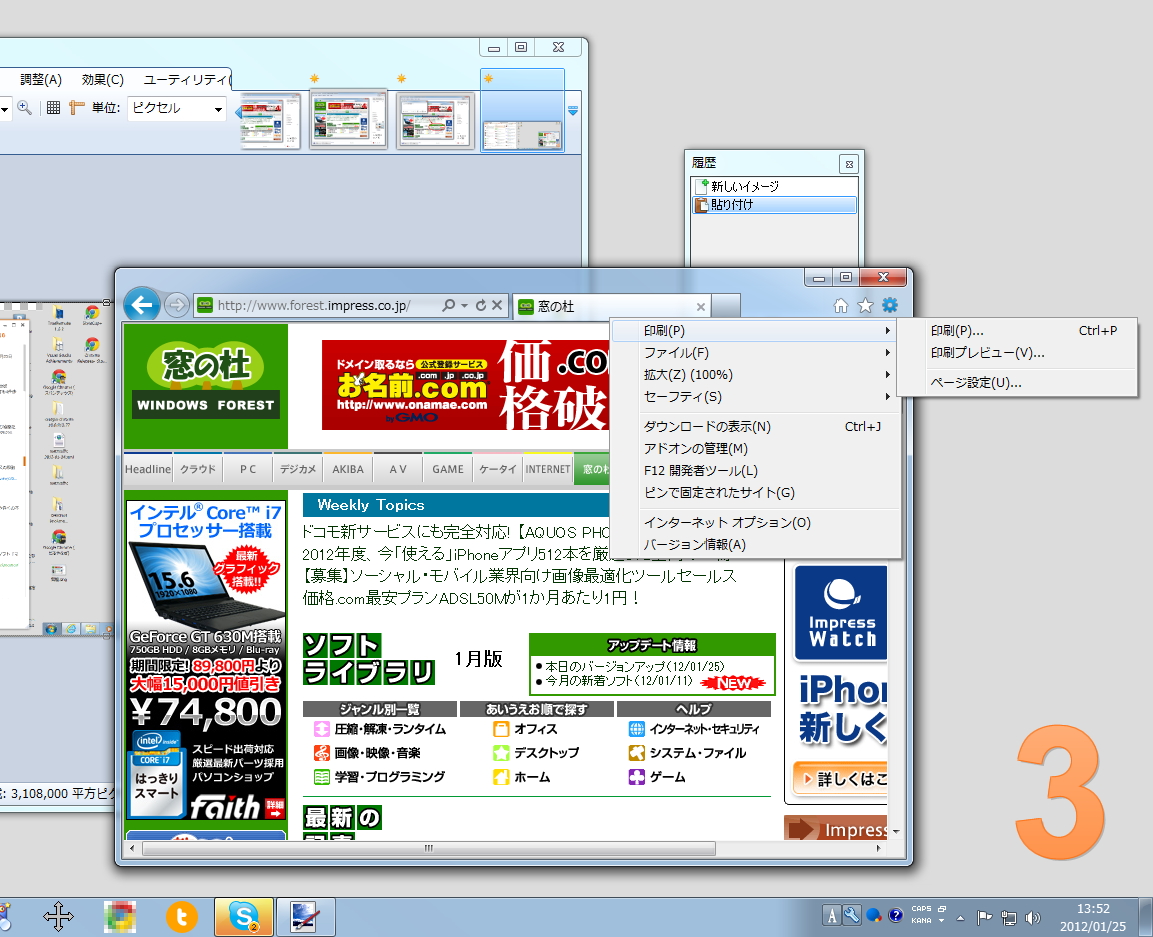Click the IE forward arrow button
The width and height of the screenshot is (1153, 937).
tap(176, 304)
